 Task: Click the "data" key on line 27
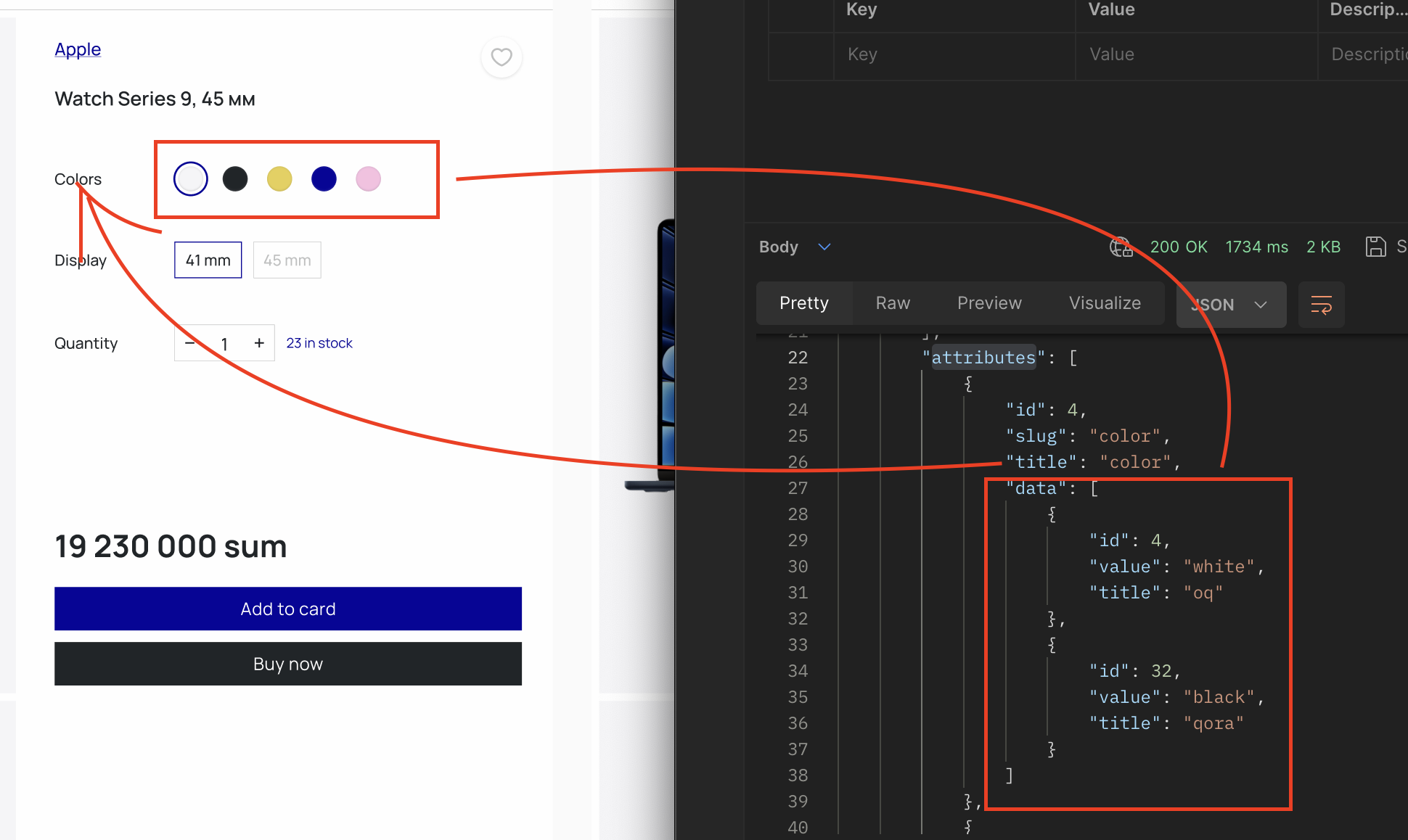1036,488
